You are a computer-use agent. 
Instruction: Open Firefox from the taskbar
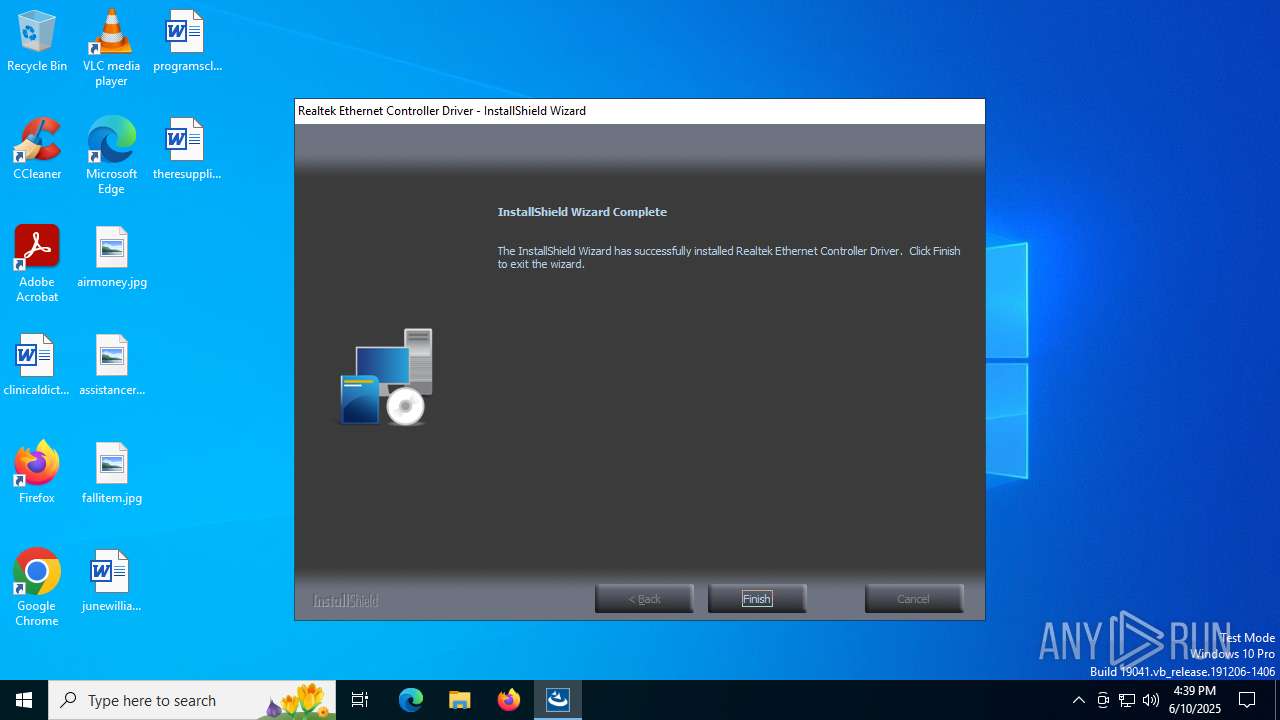pyautogui.click(x=509, y=700)
